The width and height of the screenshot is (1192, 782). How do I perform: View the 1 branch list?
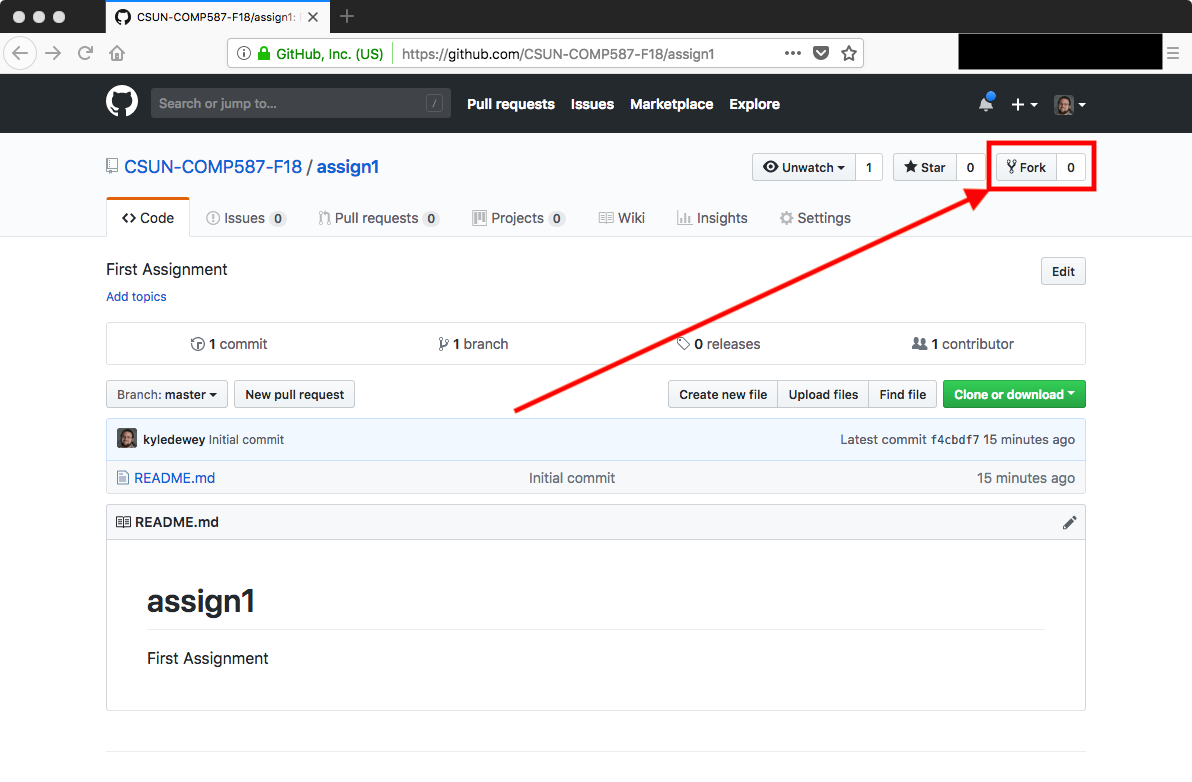(x=473, y=344)
